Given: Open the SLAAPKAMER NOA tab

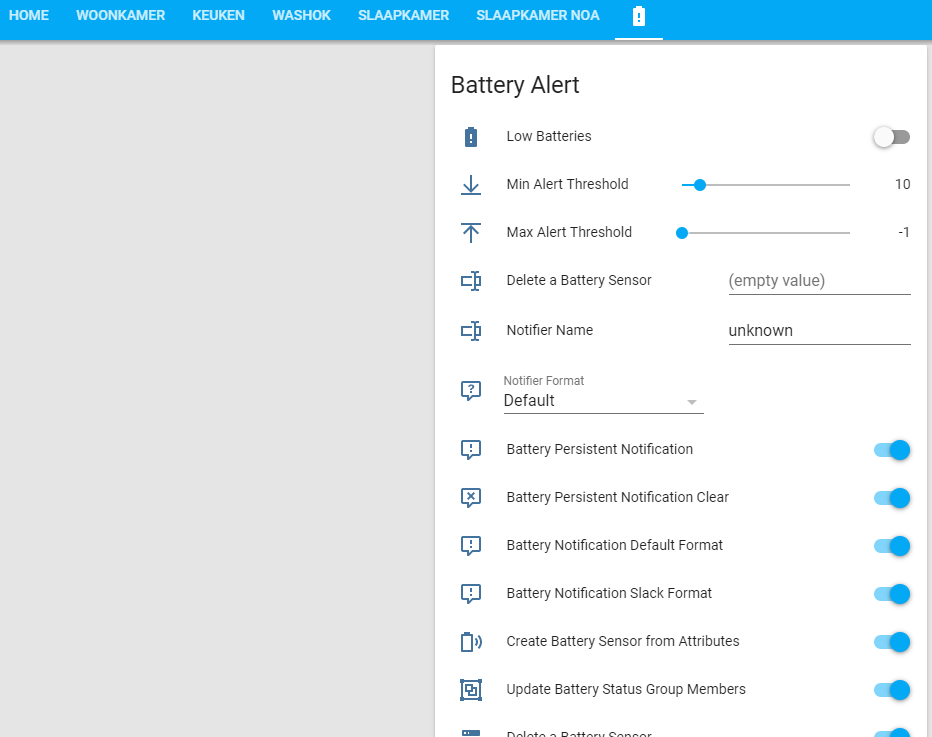Looking at the screenshot, I should coord(537,15).
